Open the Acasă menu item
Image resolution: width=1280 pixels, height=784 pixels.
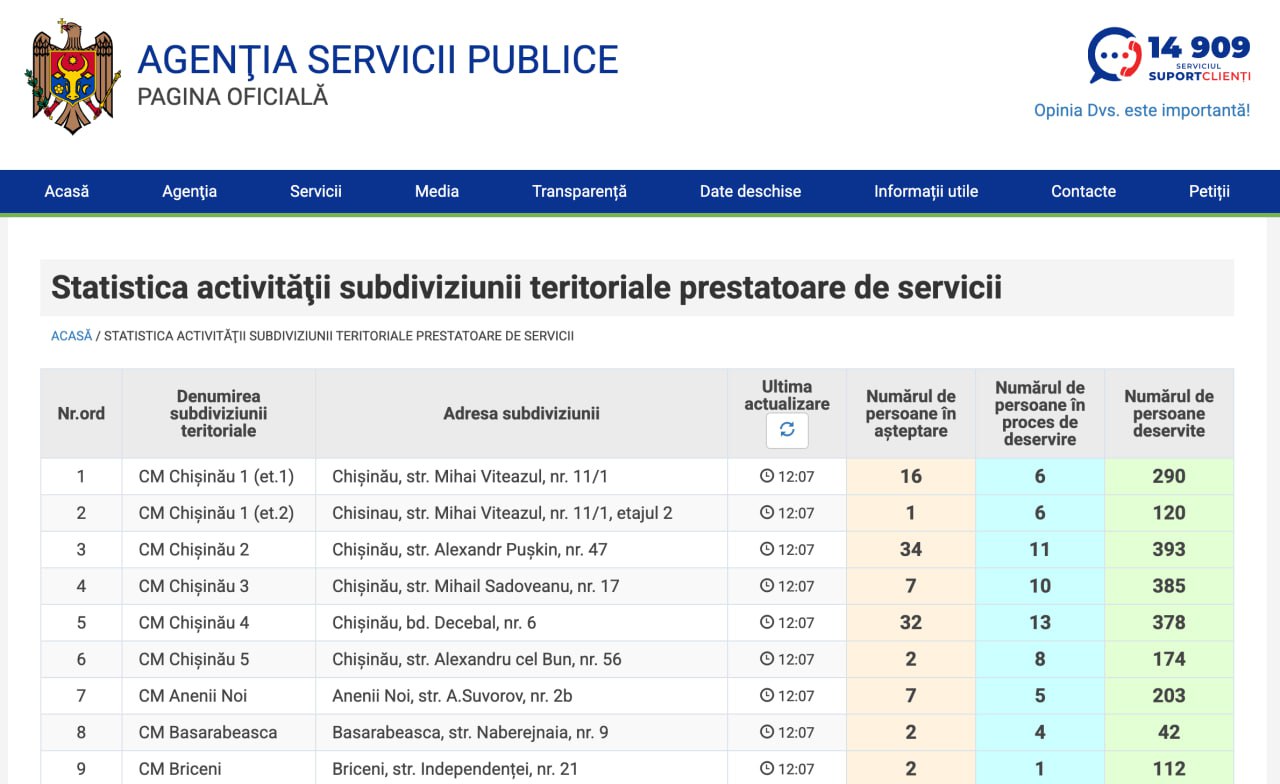67,191
